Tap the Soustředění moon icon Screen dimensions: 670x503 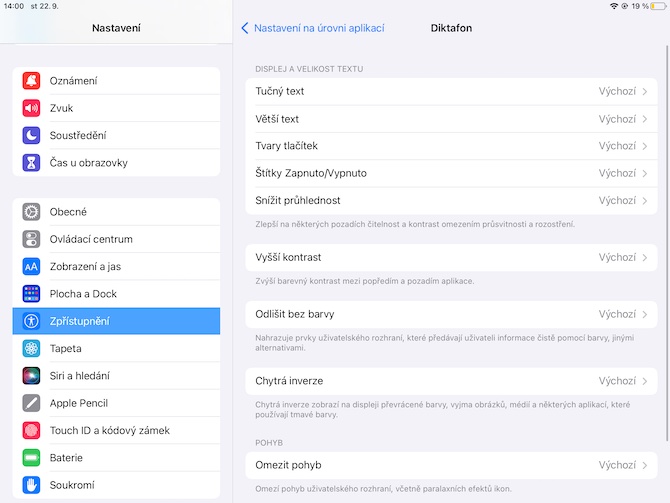[31, 135]
